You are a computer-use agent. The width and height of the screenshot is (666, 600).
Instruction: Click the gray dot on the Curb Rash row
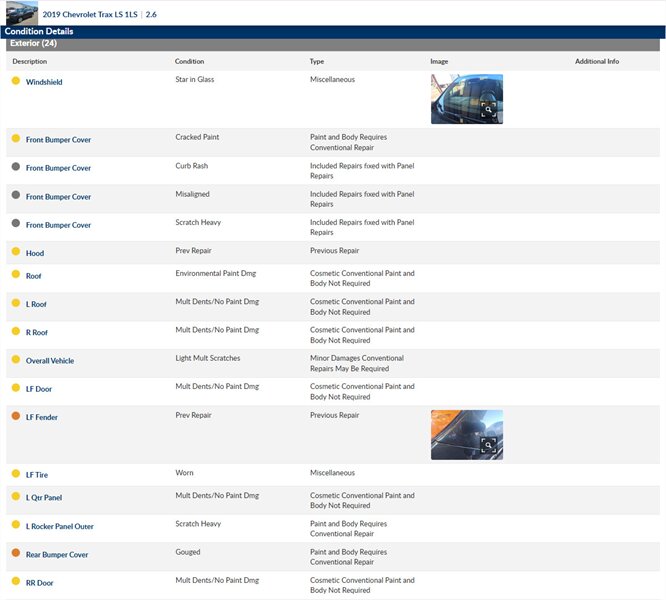16,167
